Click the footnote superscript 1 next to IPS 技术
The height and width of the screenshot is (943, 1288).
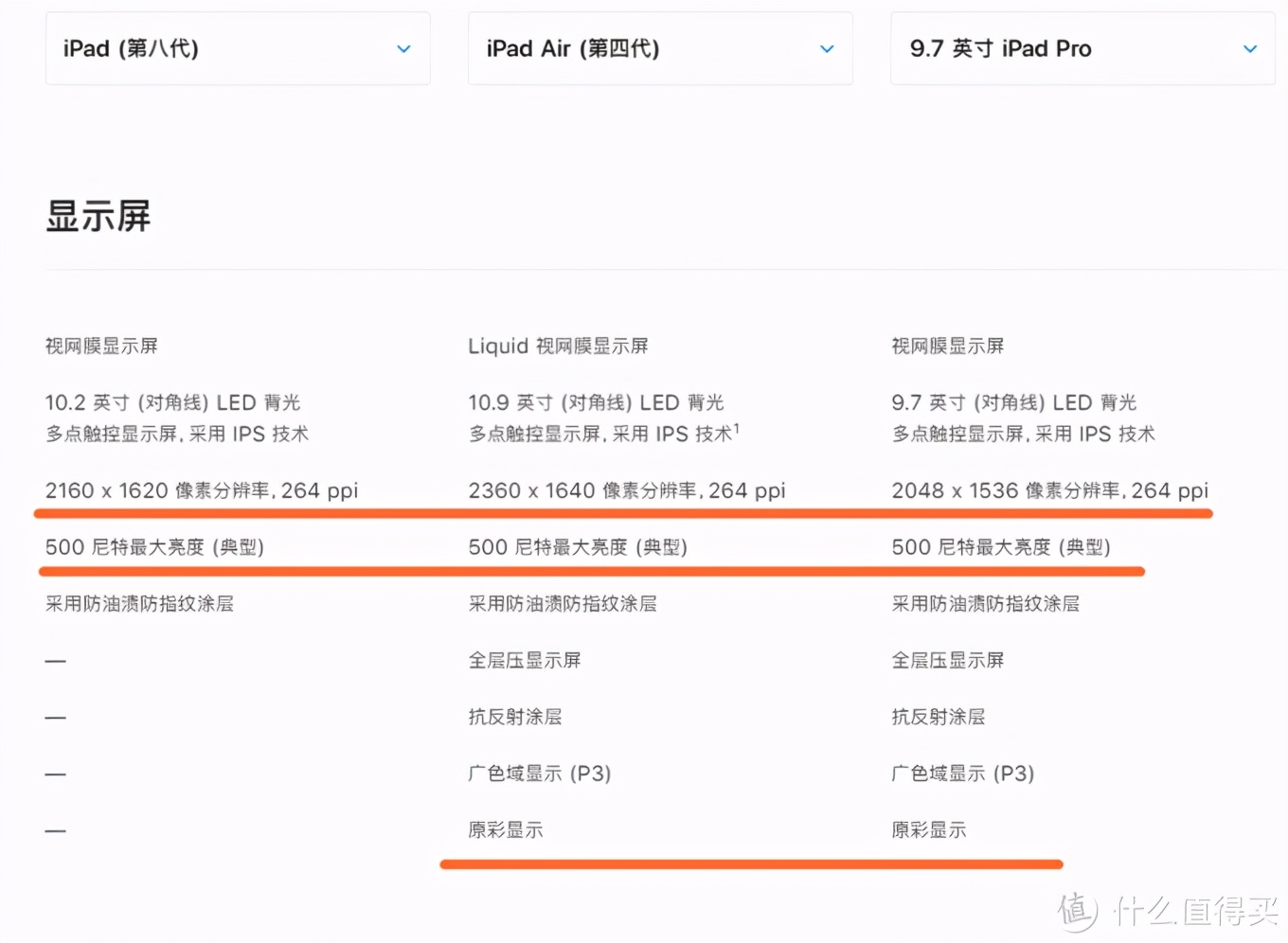737,428
